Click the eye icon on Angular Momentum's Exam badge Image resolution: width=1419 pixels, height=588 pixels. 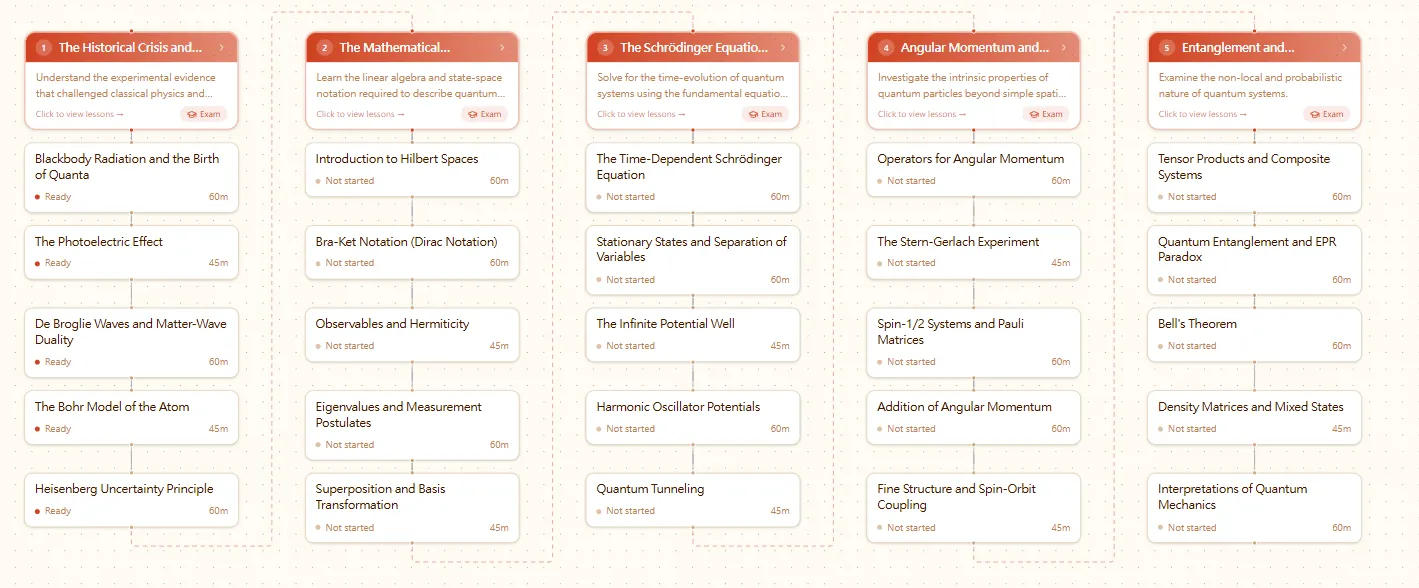point(1034,114)
